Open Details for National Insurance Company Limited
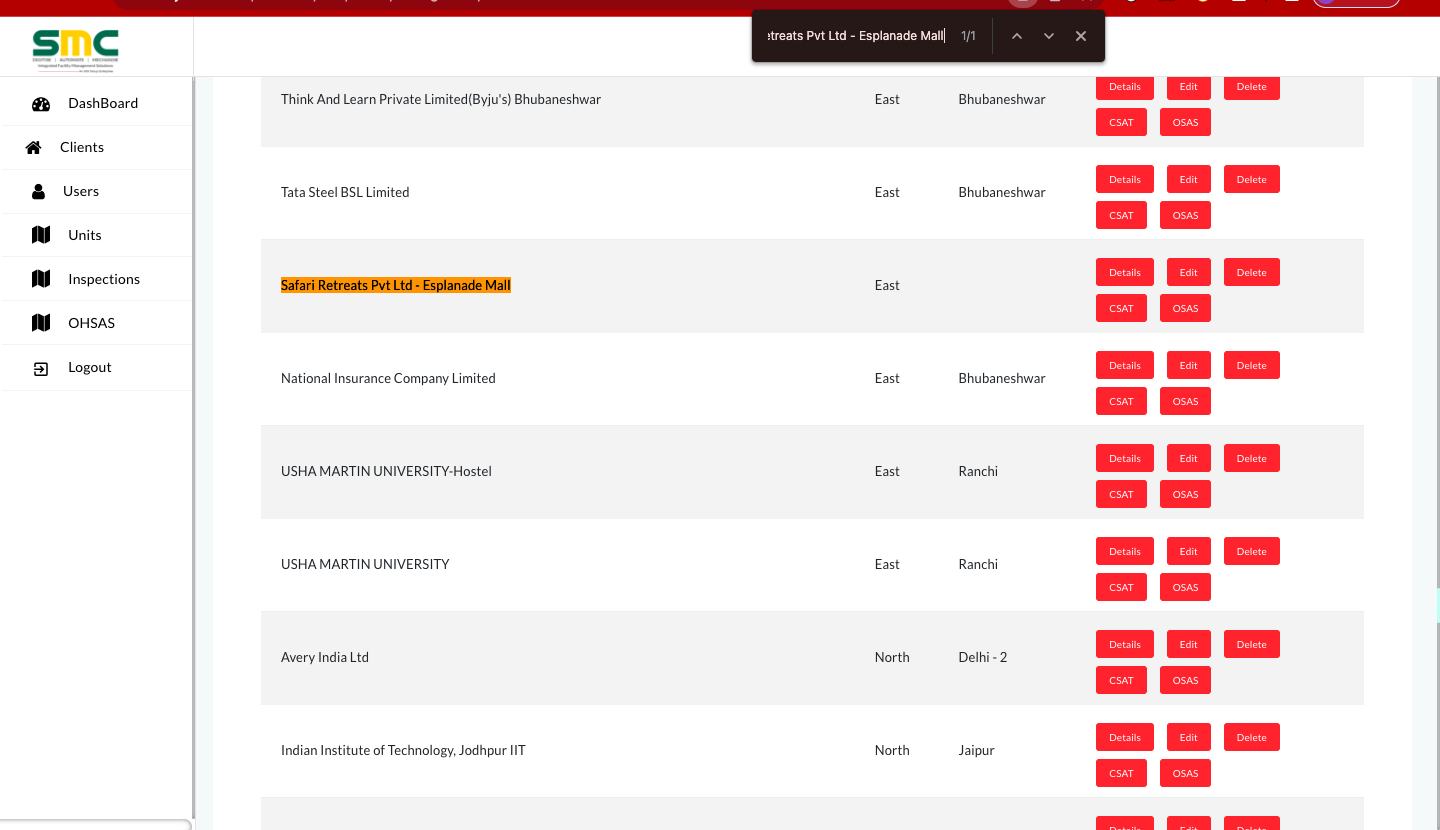Viewport: 1440px width, 830px height. [1125, 366]
